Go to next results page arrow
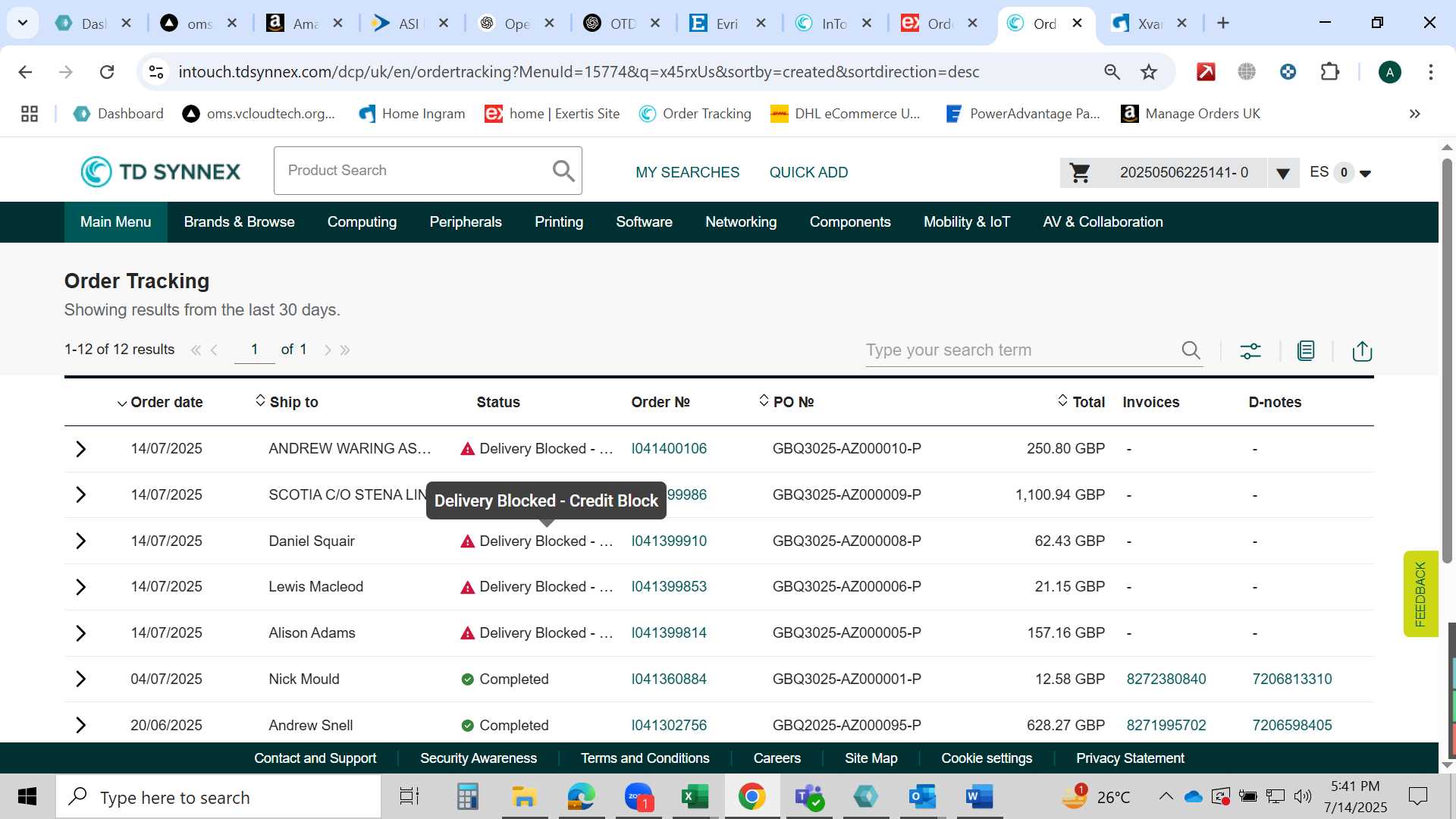 point(328,350)
